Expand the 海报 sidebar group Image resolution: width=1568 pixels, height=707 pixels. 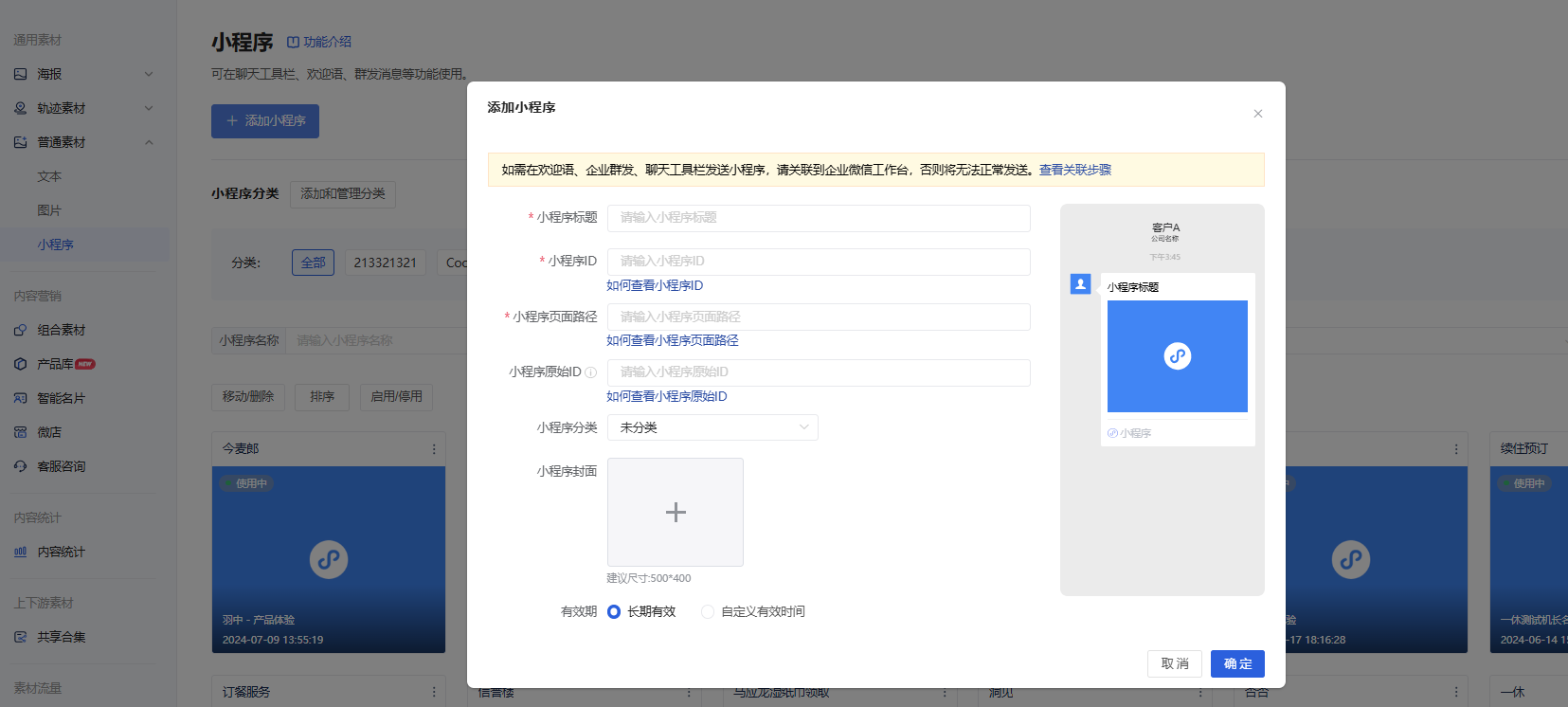click(149, 74)
